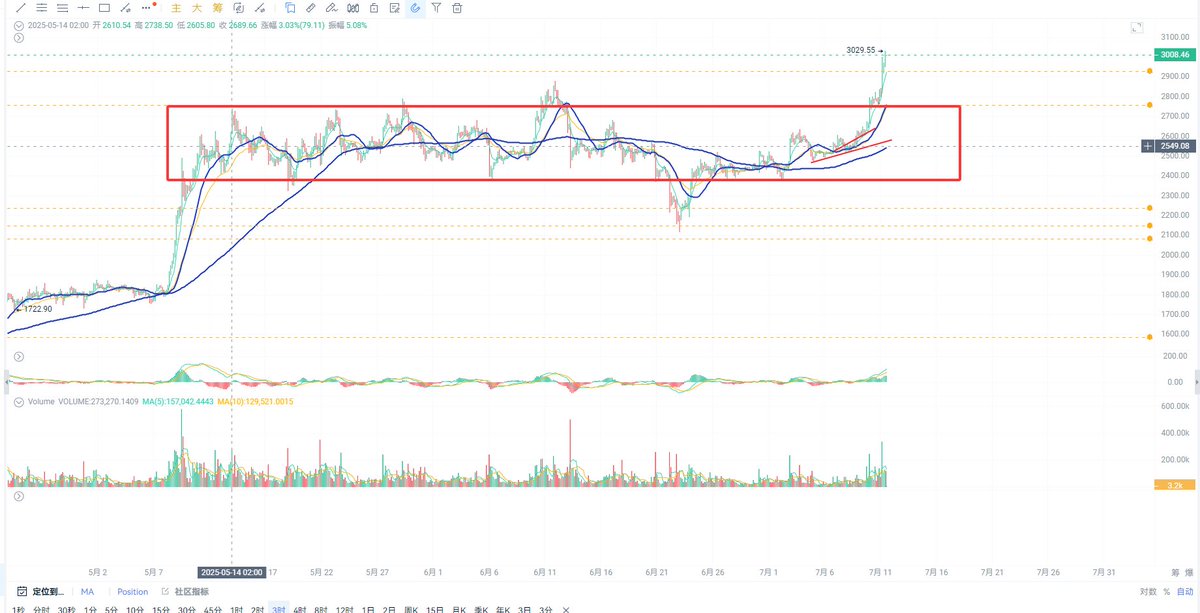Expand the second indicator row chevron
The image size is (1200, 613).
(x=19, y=37)
